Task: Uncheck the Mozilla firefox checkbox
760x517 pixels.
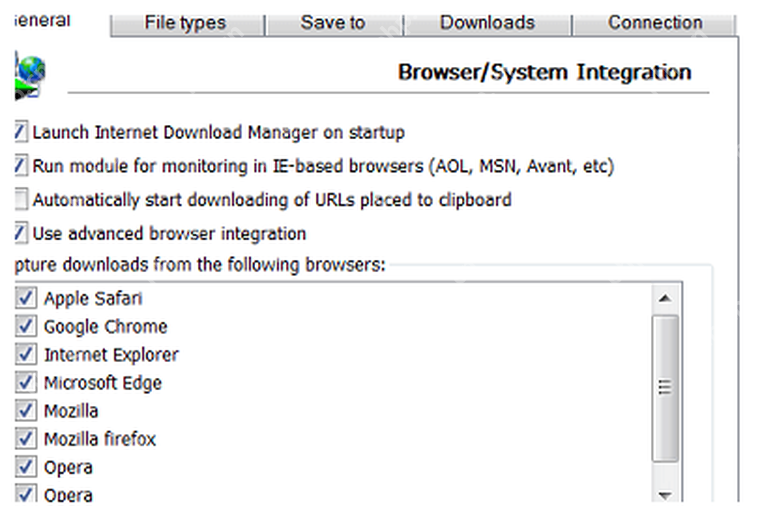Action: [x=25, y=439]
